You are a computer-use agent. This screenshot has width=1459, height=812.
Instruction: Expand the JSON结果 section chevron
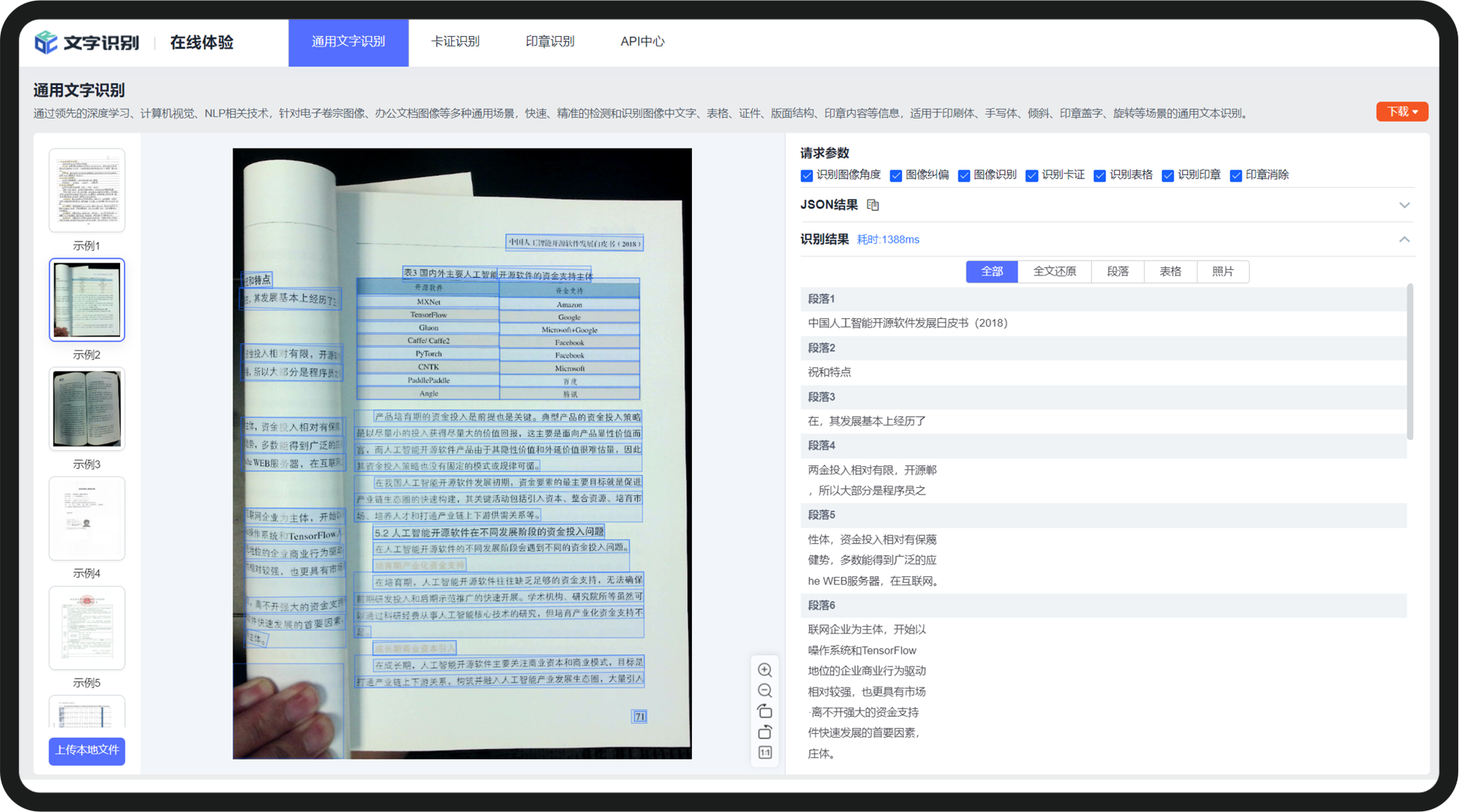1404,206
